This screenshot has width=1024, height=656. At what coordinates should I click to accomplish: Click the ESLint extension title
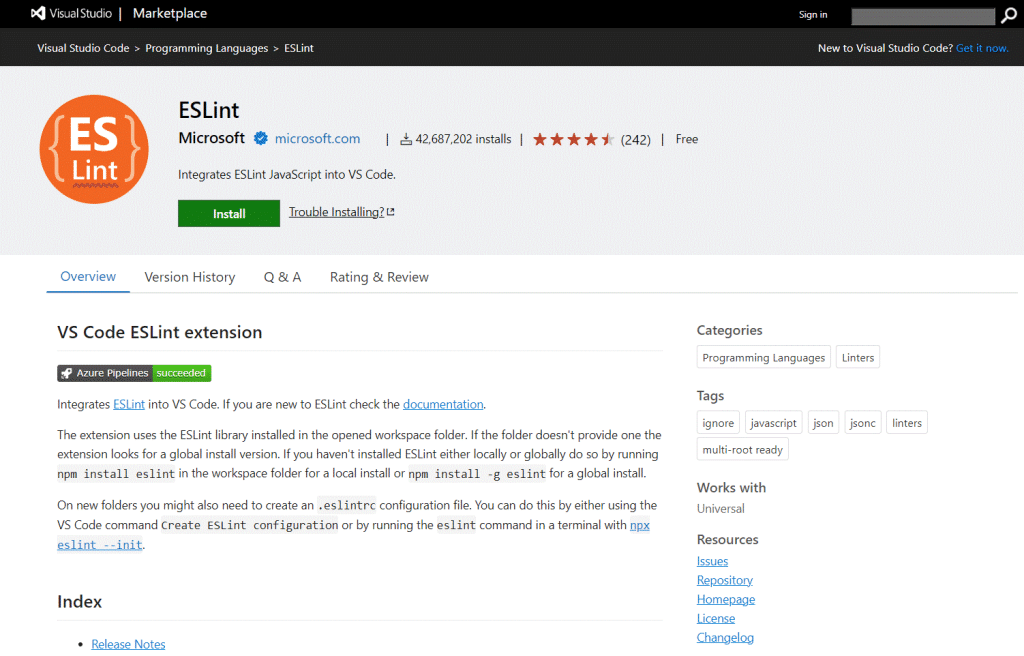pyautogui.click(x=209, y=110)
